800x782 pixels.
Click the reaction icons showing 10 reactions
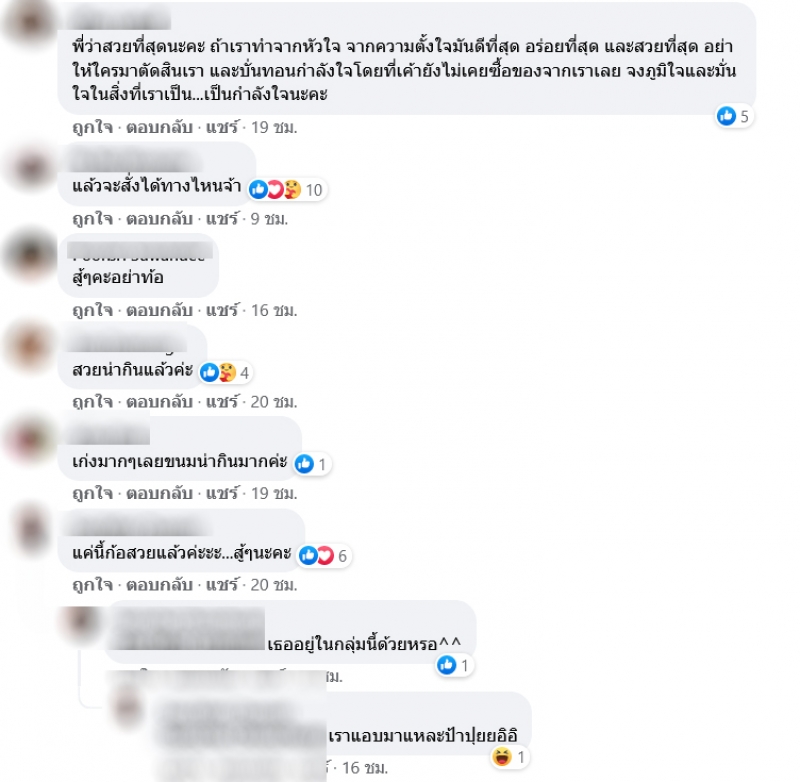coord(287,190)
